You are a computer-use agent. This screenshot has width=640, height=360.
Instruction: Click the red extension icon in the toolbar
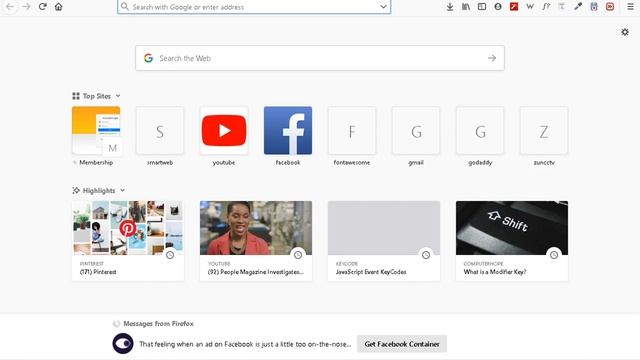[x=514, y=7]
